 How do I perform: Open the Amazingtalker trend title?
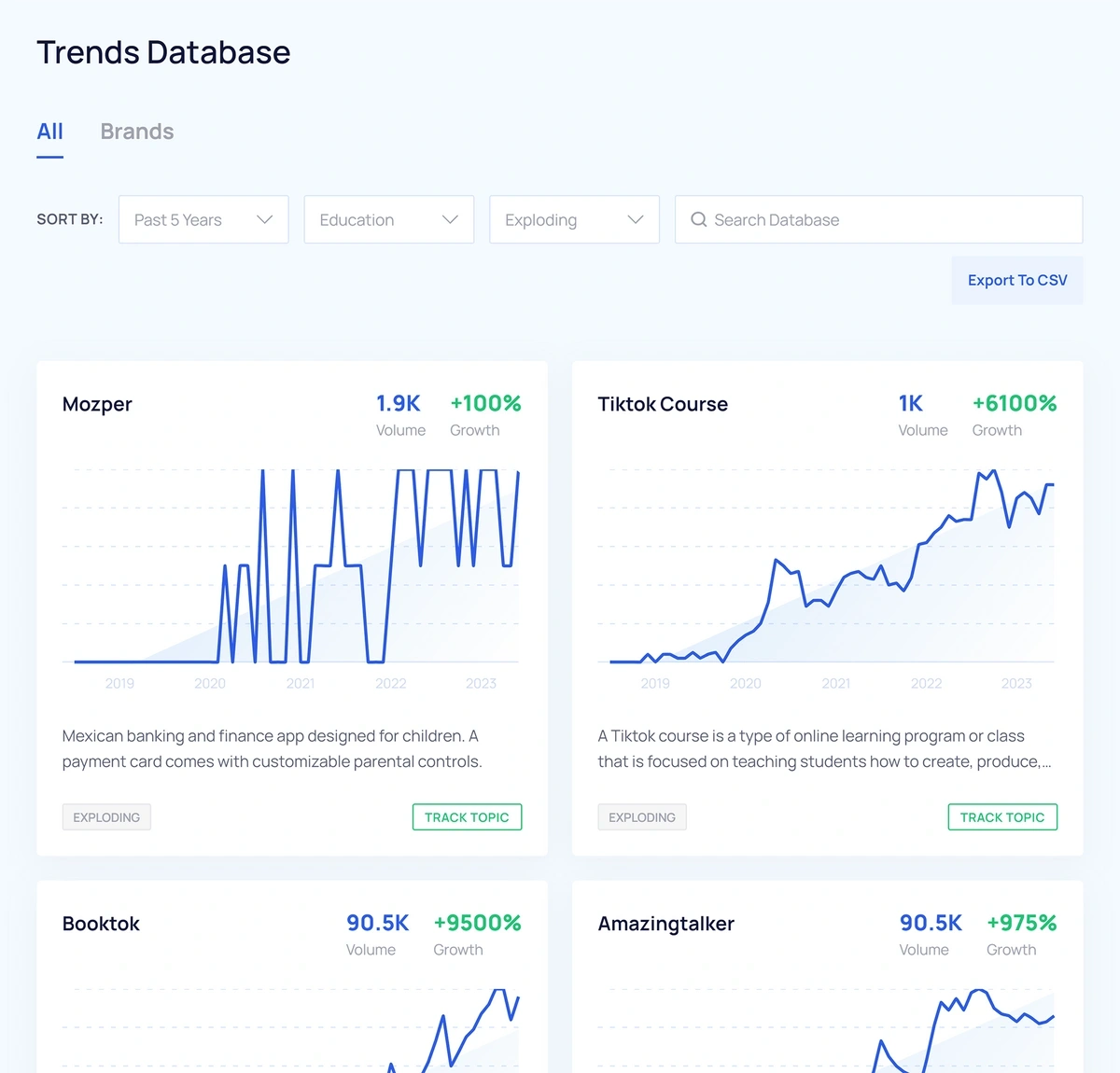point(665,924)
